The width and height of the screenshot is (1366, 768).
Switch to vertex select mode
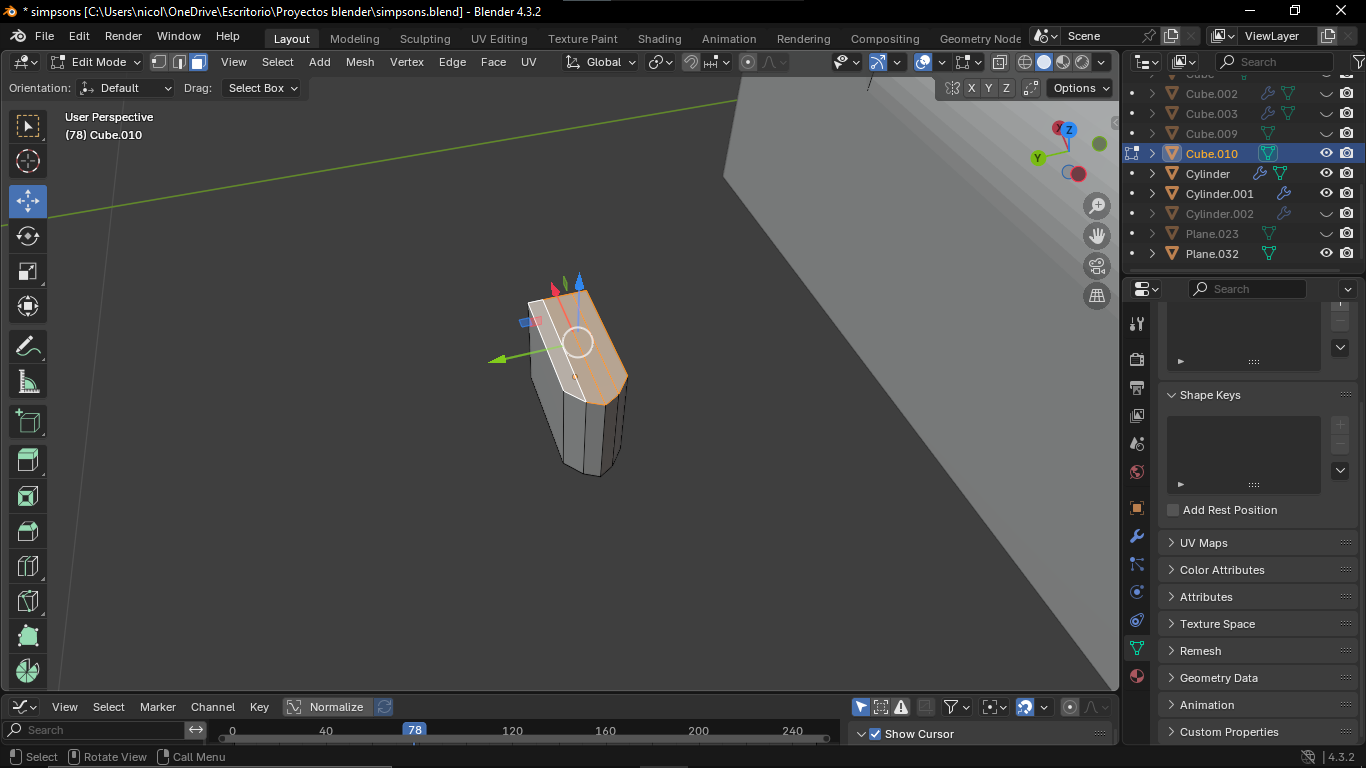point(159,62)
